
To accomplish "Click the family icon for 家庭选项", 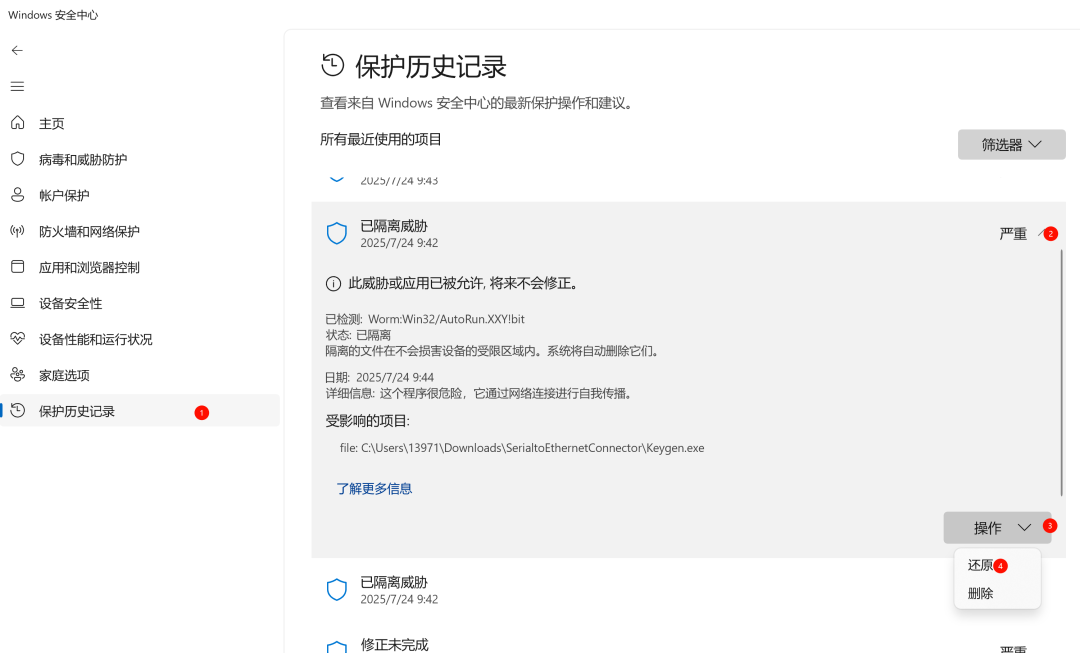I will point(17,375).
